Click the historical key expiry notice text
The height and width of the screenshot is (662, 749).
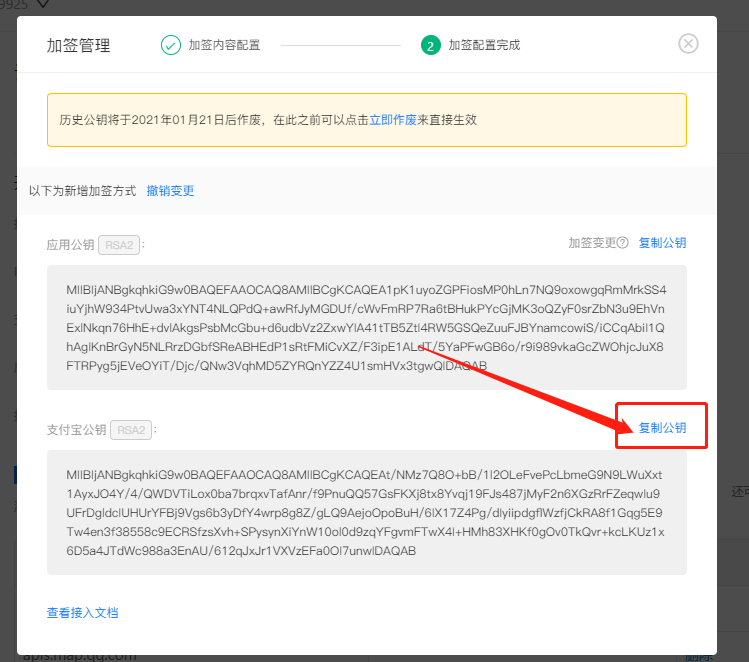point(268,120)
